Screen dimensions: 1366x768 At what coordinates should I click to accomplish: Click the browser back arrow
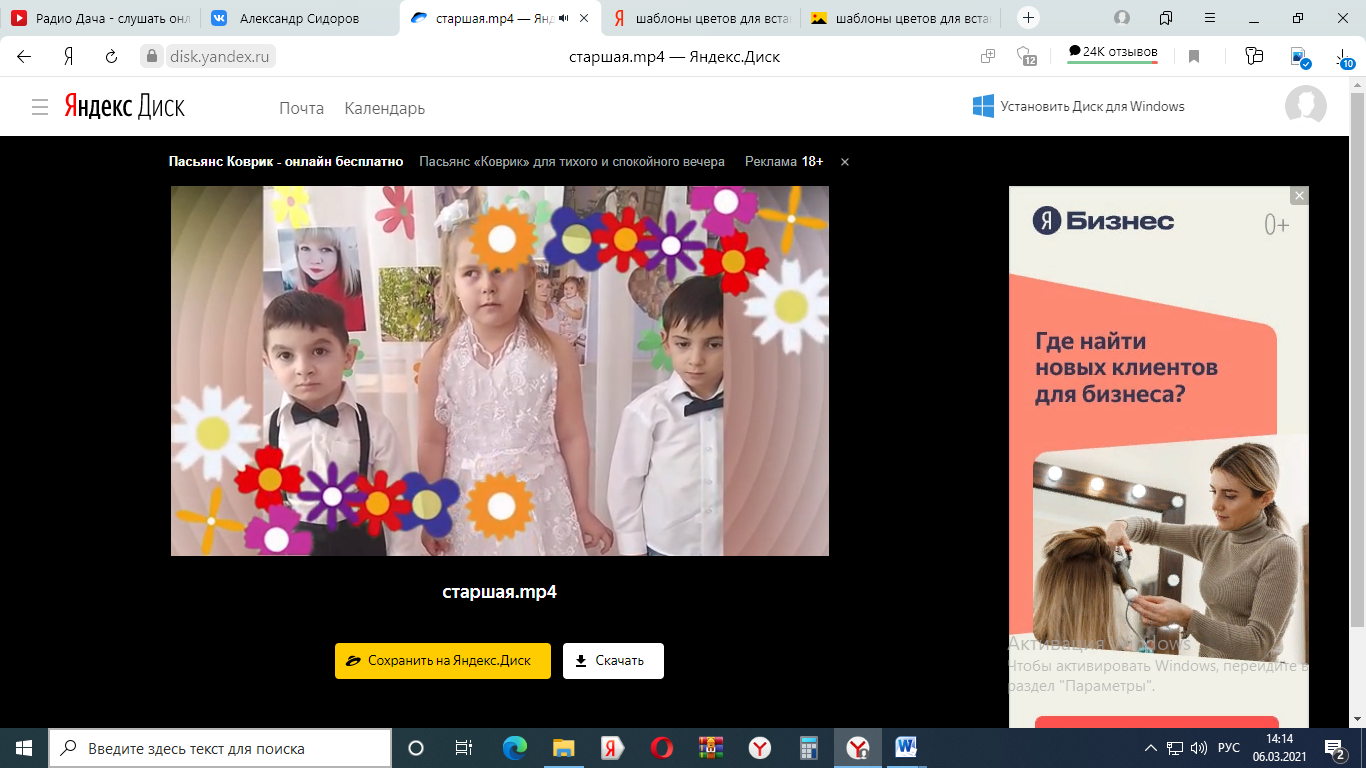coord(24,57)
